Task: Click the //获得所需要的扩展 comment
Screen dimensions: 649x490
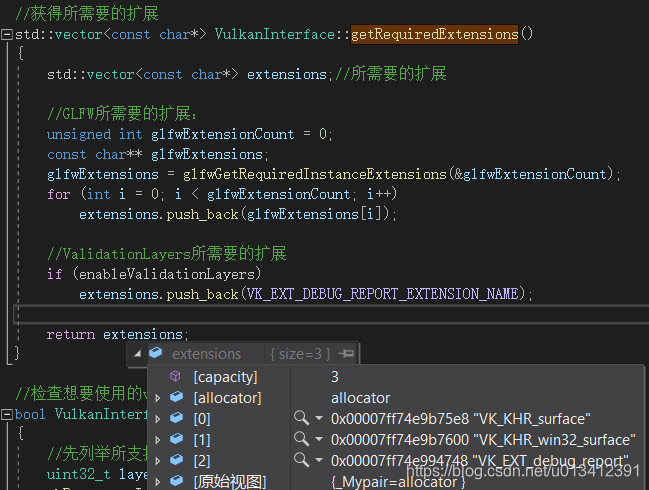Action: [x=87, y=13]
